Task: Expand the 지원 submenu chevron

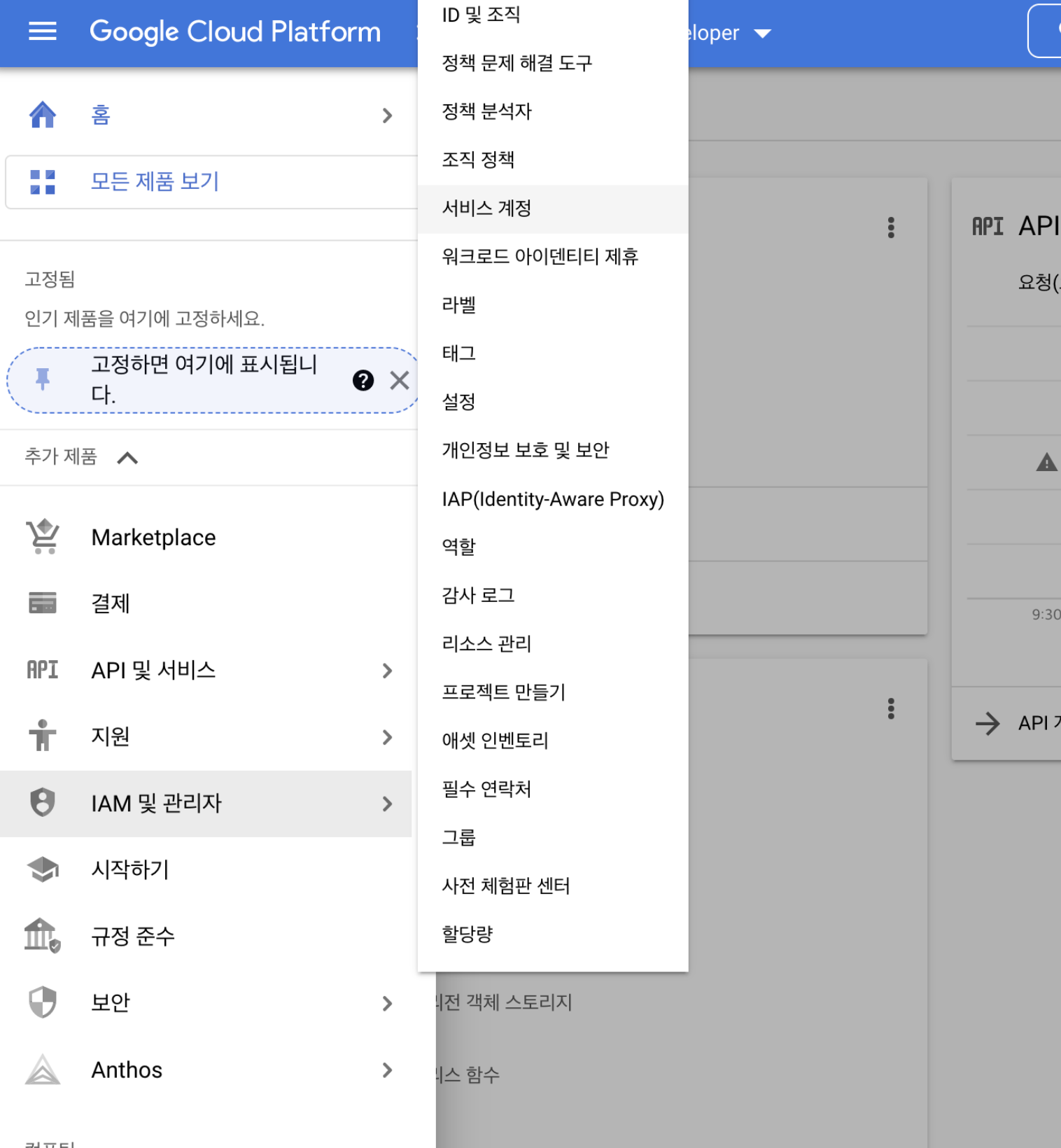Action: 387,737
